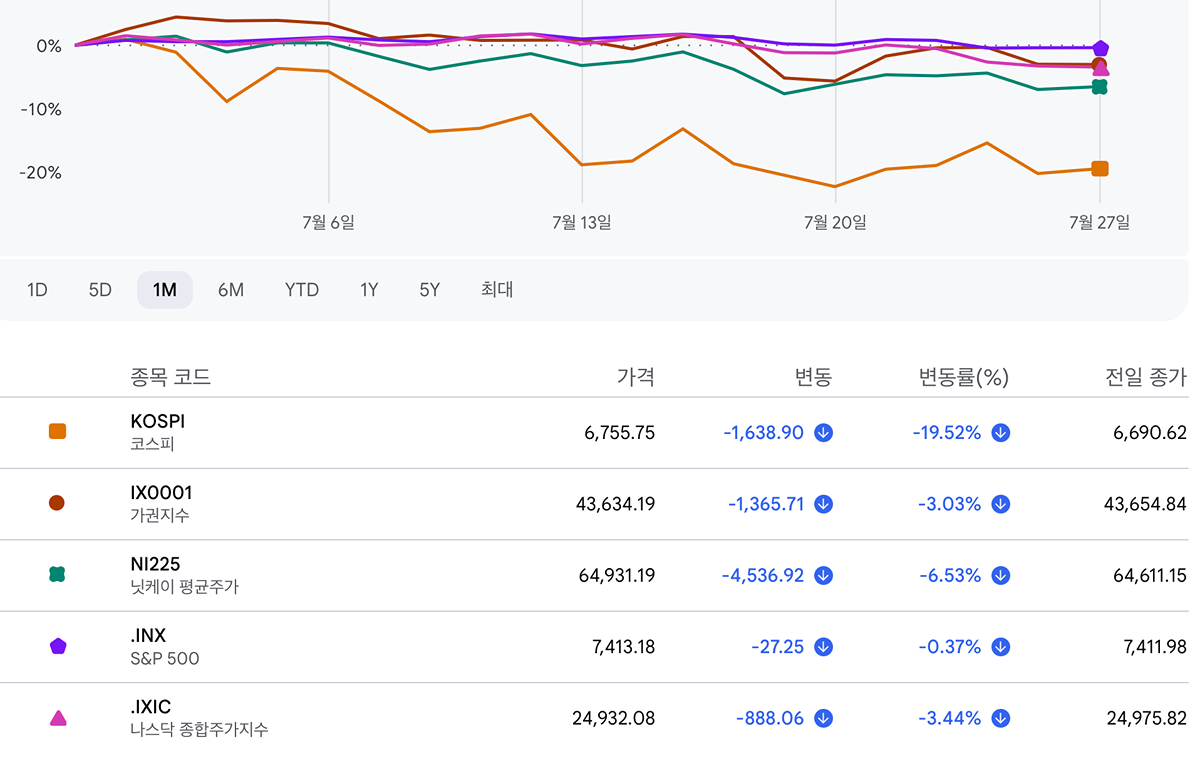
Task: Open the 나스닥 종합주가지수 row
Action: tap(199, 718)
